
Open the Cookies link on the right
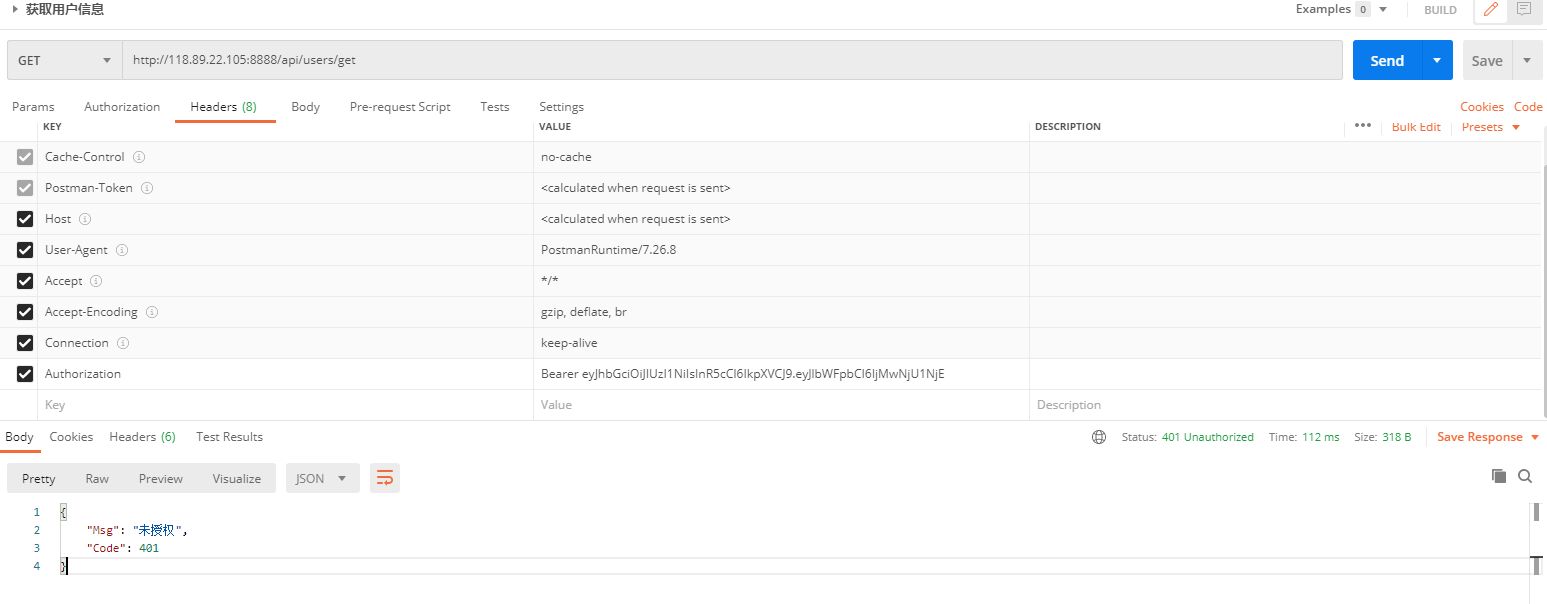tap(1481, 107)
